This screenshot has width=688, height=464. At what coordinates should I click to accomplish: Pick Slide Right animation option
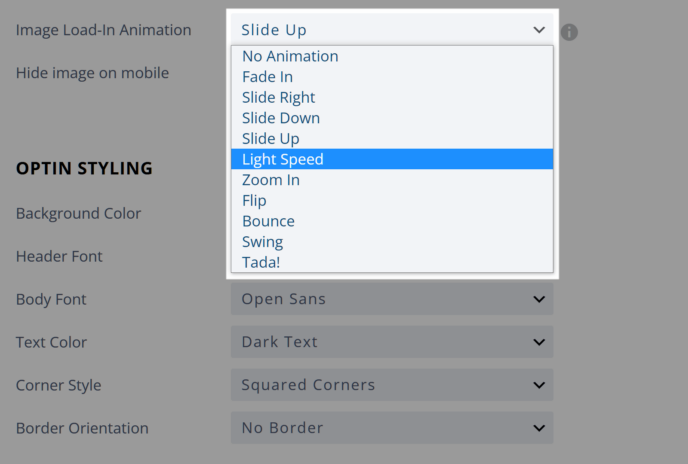[x=392, y=97]
